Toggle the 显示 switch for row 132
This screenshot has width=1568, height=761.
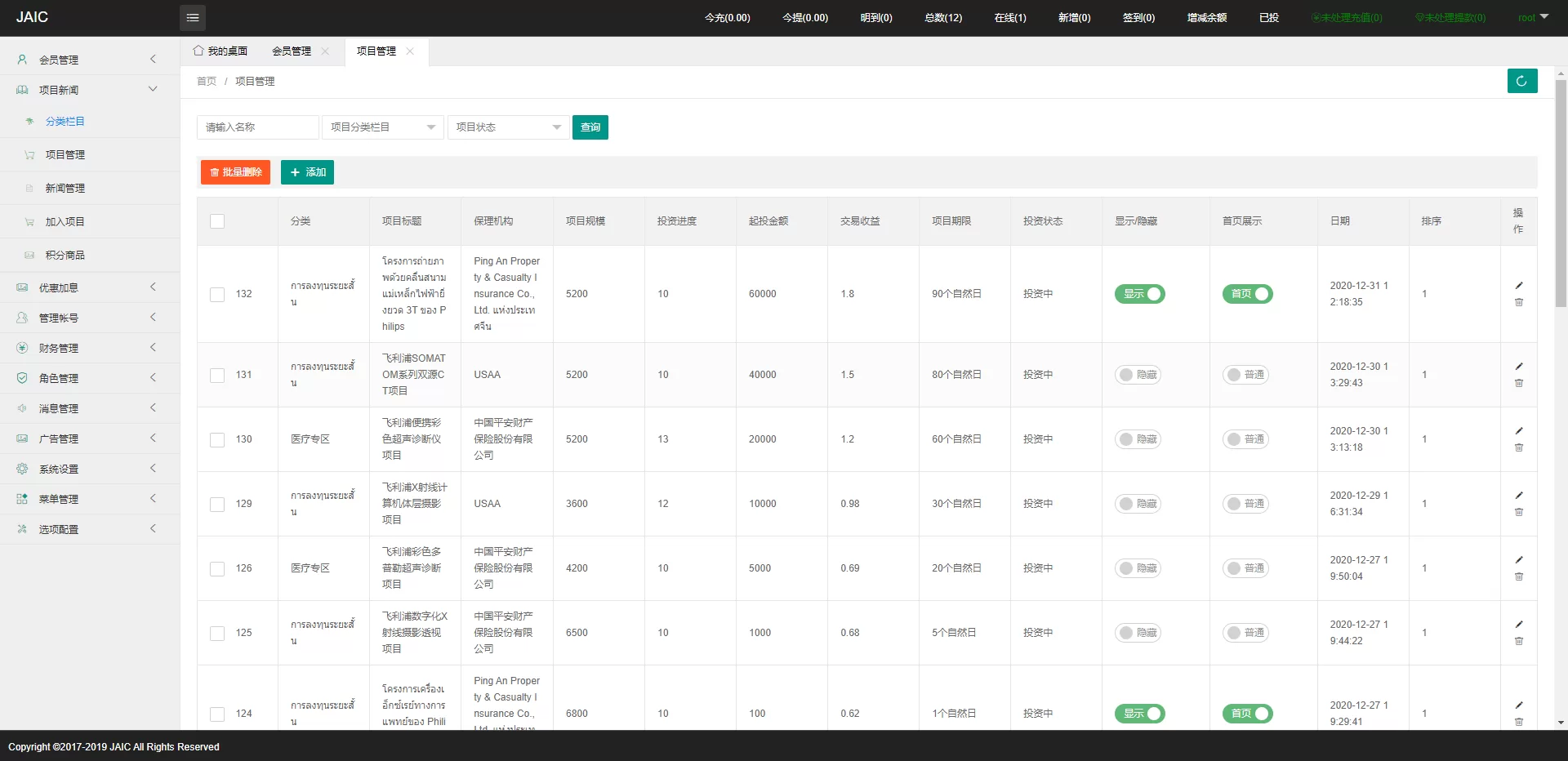click(x=1139, y=294)
